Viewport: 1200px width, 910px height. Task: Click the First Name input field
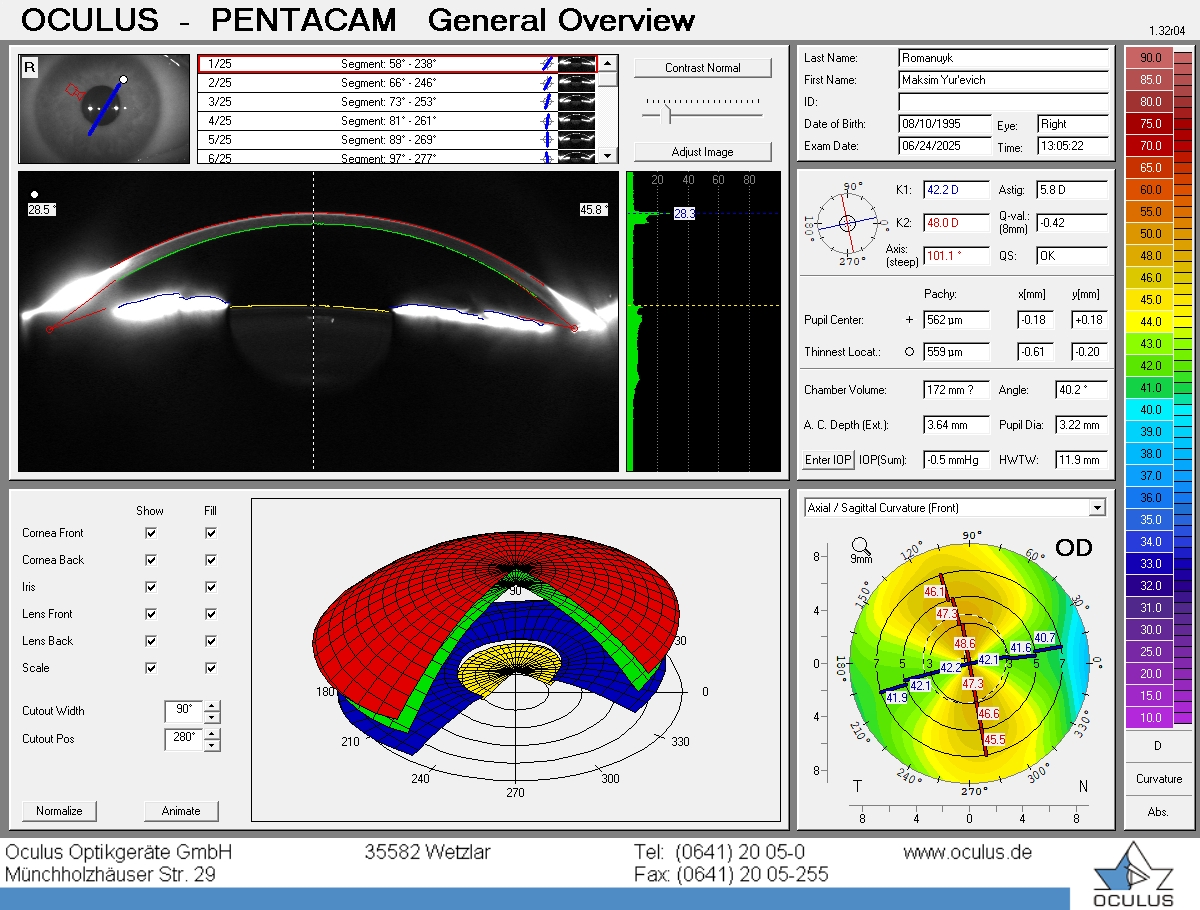click(1003, 80)
